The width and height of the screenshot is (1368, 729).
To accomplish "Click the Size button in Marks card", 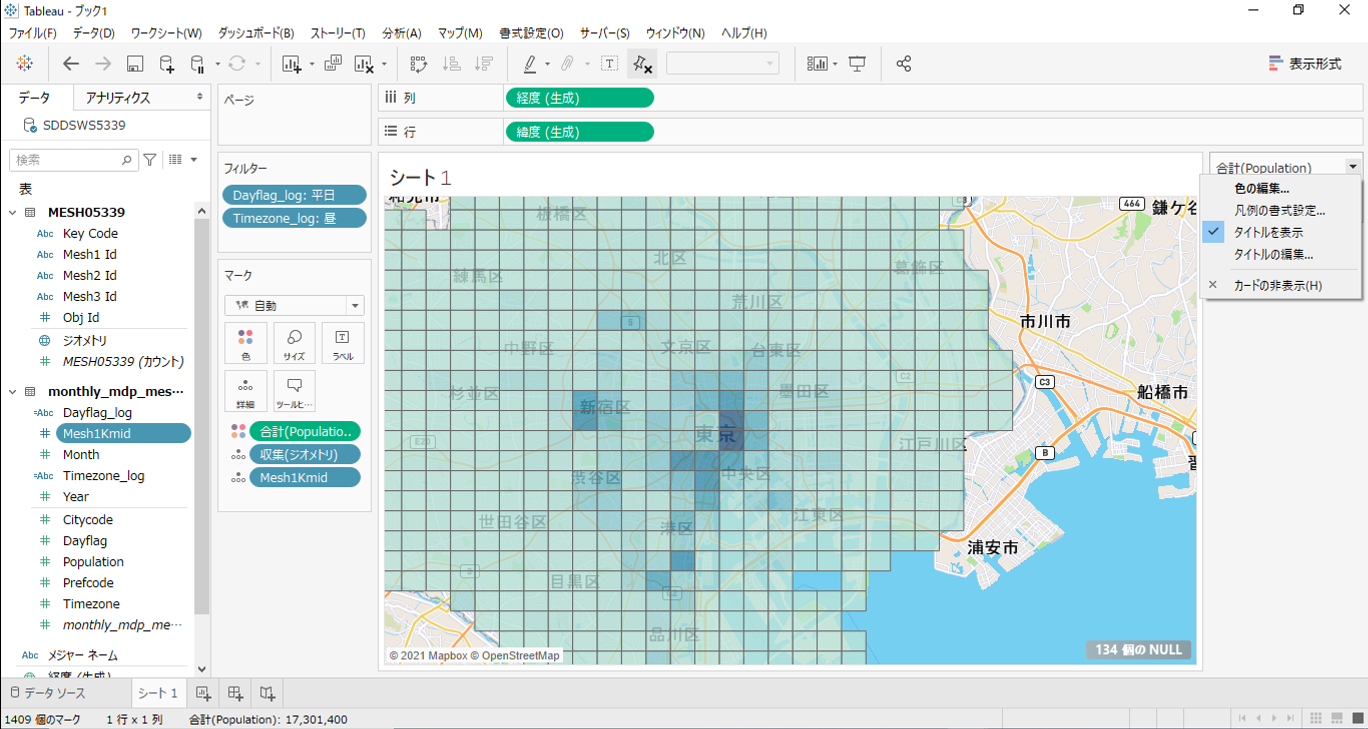I will pos(294,343).
